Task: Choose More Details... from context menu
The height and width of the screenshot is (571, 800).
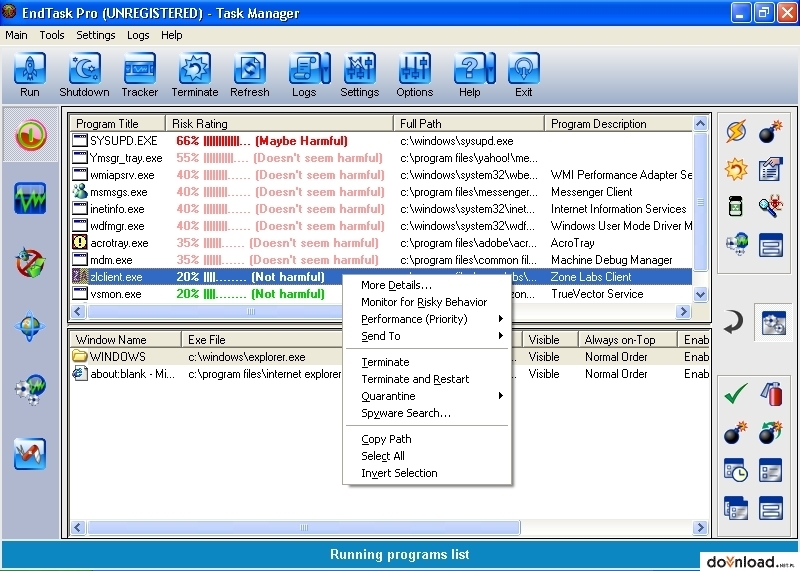Action: click(x=428, y=285)
